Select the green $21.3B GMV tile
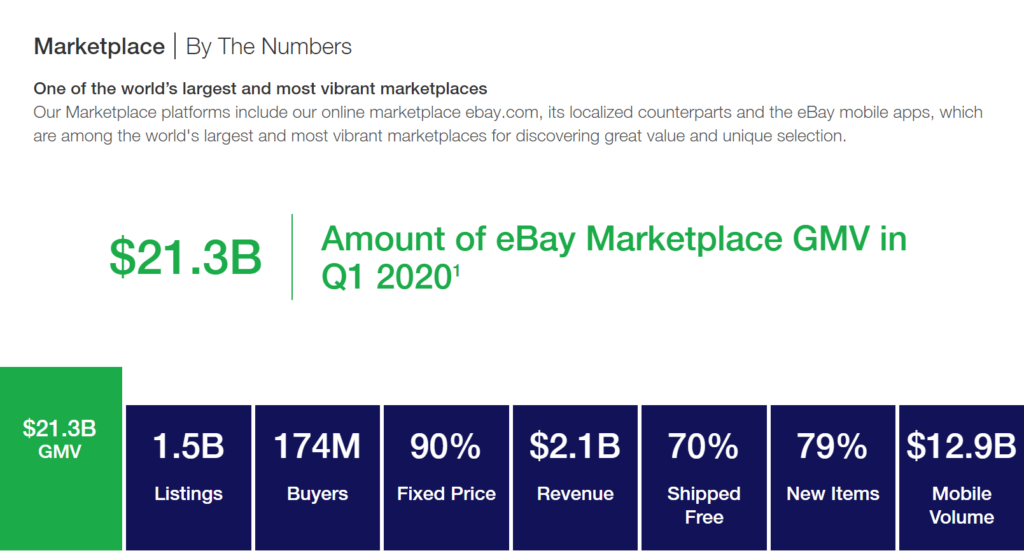This screenshot has width=1024, height=551. 60,459
